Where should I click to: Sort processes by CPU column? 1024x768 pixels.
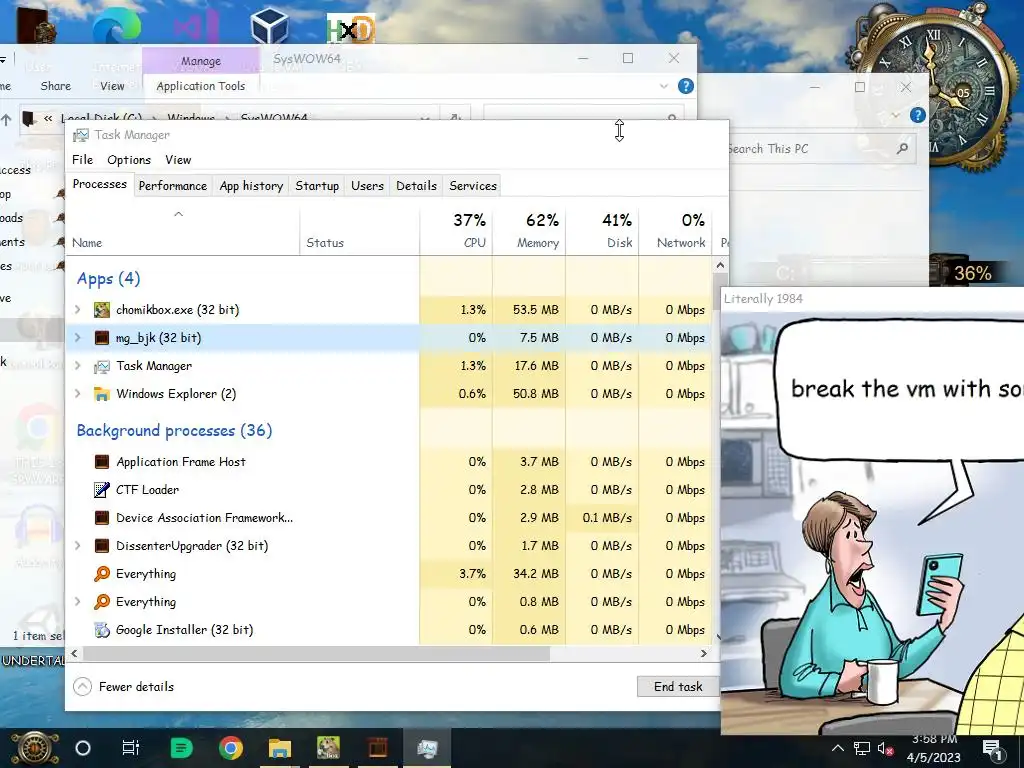pyautogui.click(x=456, y=231)
